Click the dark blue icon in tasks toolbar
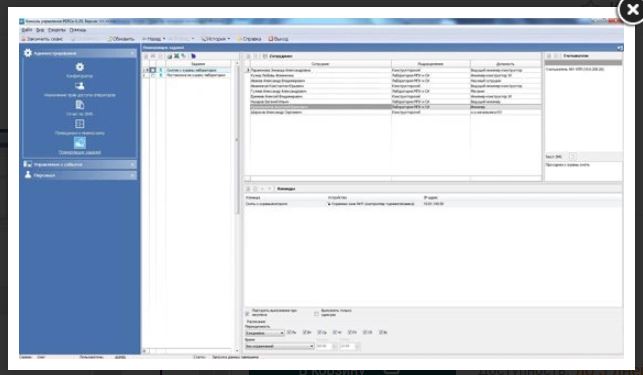Screen dimensions: 643x375 pos(193,56)
